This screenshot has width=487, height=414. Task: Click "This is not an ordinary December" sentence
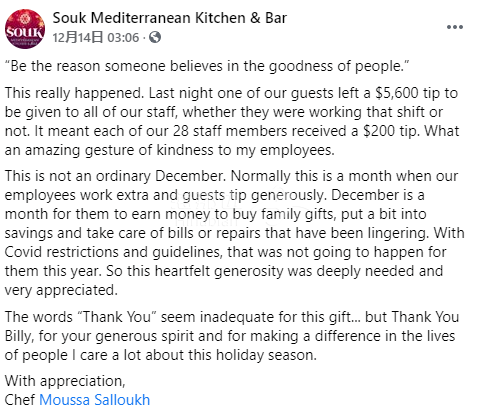pos(114,176)
